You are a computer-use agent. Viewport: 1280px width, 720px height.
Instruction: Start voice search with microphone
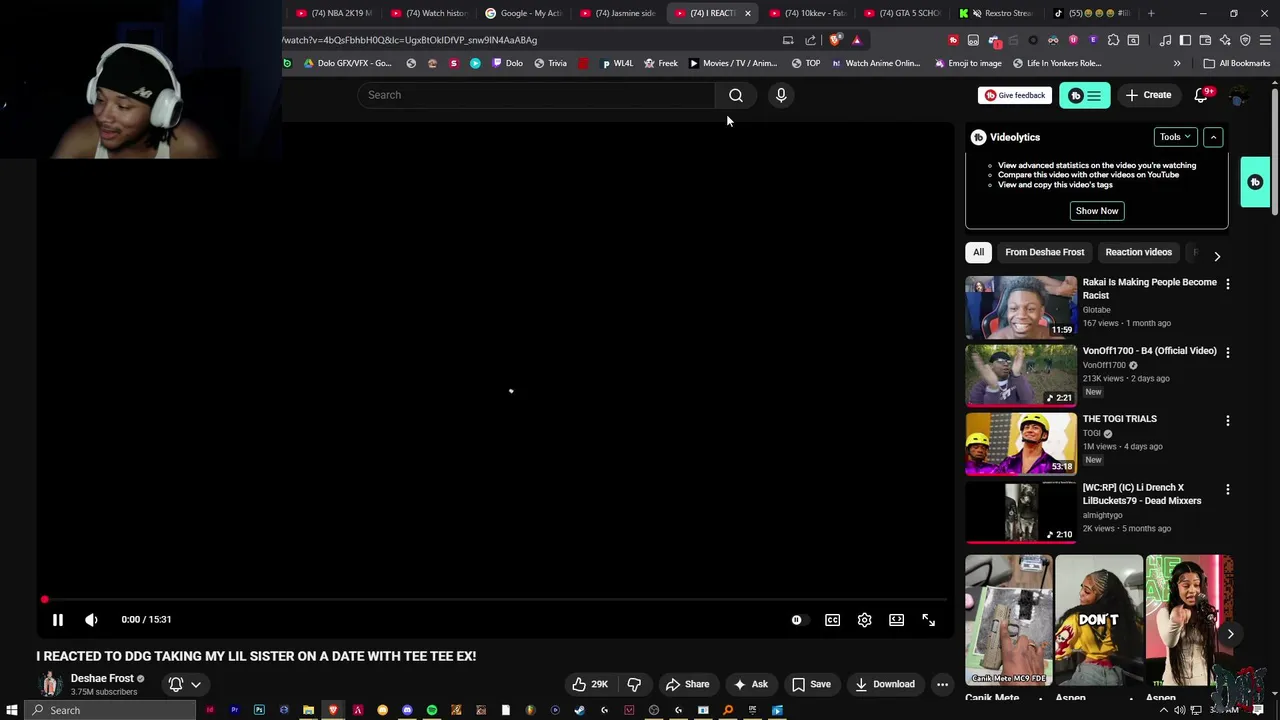pos(781,95)
